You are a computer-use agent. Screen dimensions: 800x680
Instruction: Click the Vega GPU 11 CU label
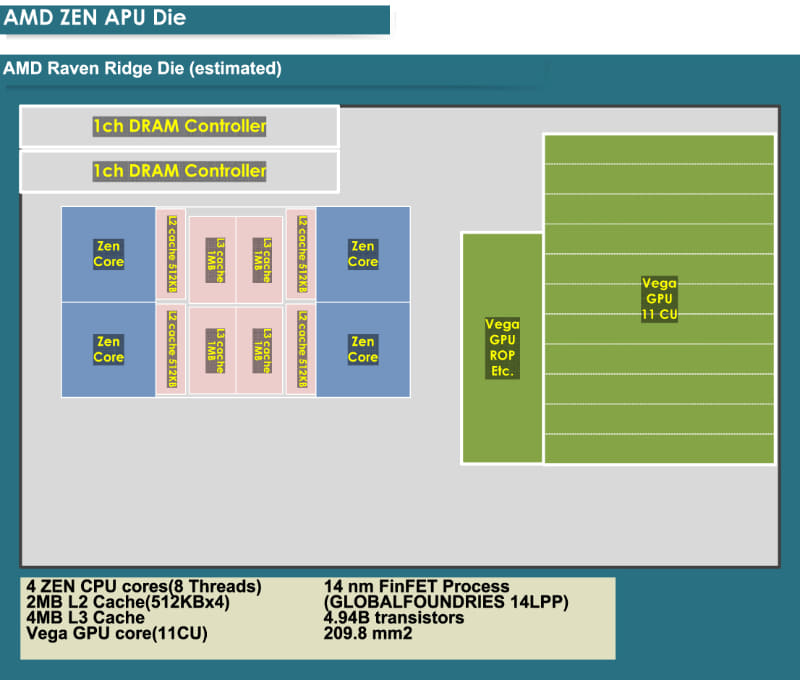(659, 298)
